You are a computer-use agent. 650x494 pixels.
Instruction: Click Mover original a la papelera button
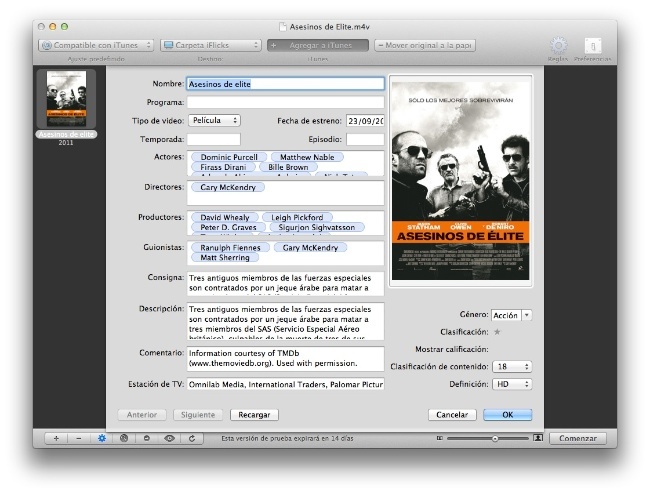pos(425,45)
